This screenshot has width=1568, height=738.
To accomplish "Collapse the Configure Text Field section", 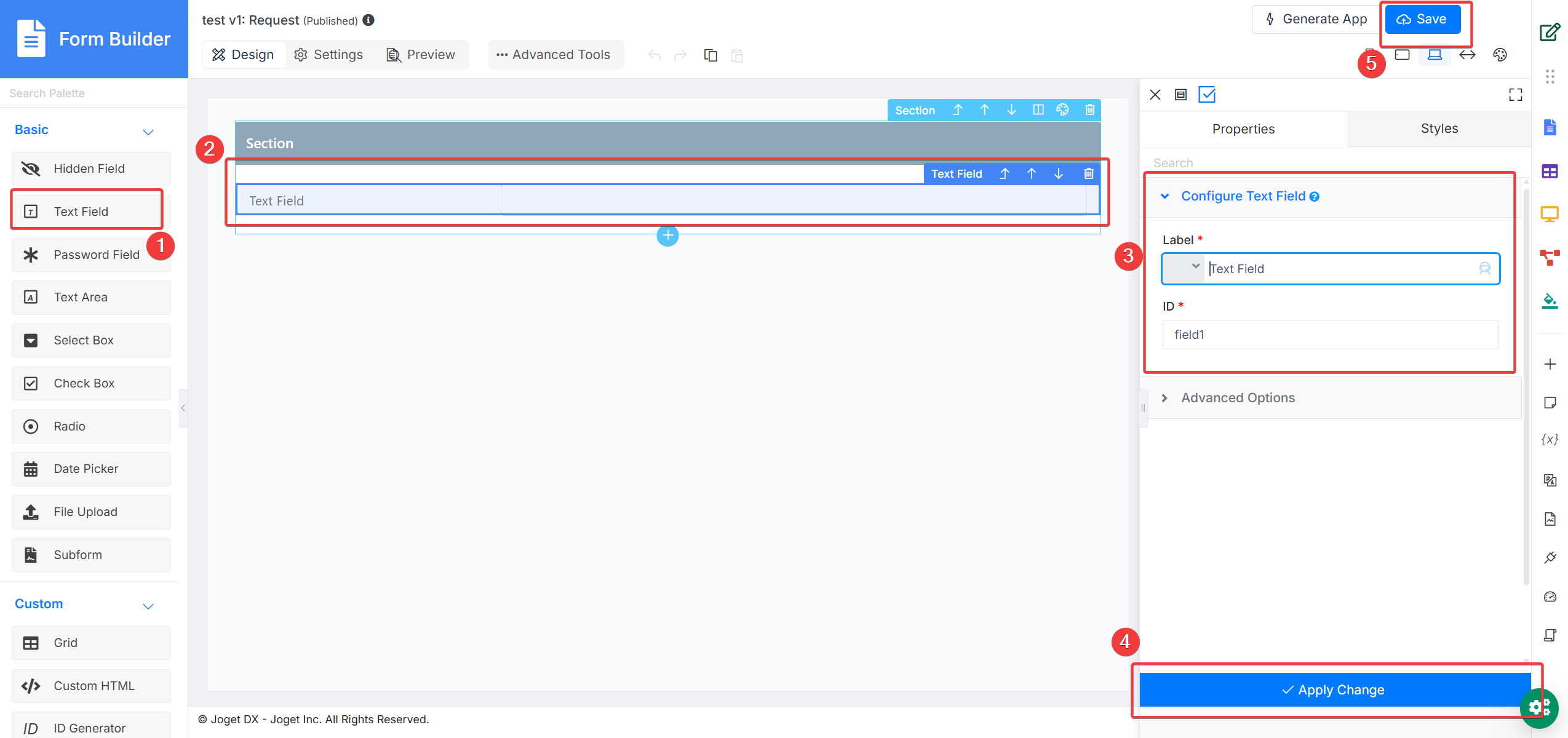I will 1164,196.
